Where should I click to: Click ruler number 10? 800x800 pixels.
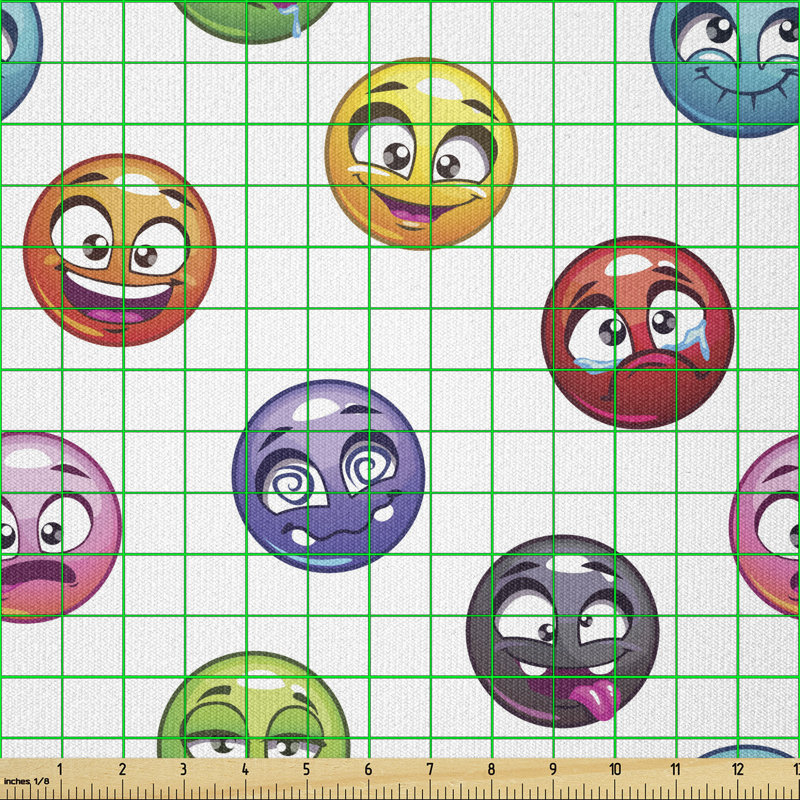tap(615, 769)
